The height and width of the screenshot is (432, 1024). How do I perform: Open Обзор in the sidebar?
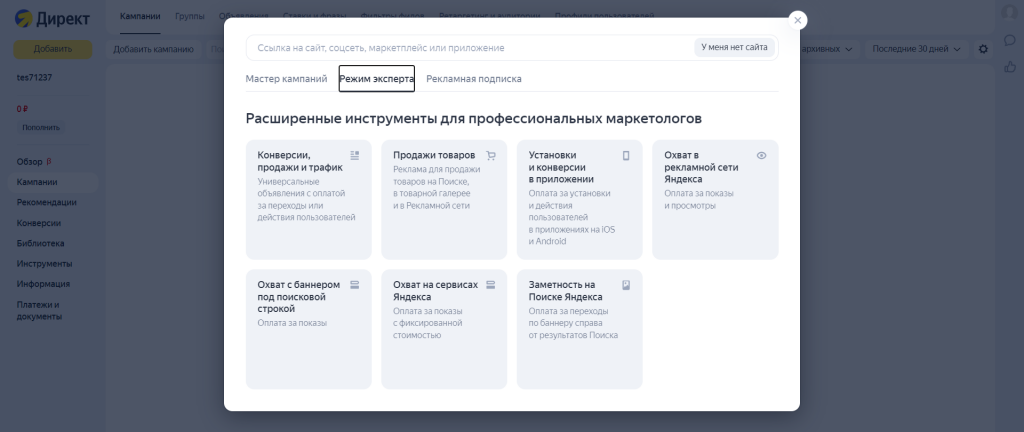coord(29,162)
